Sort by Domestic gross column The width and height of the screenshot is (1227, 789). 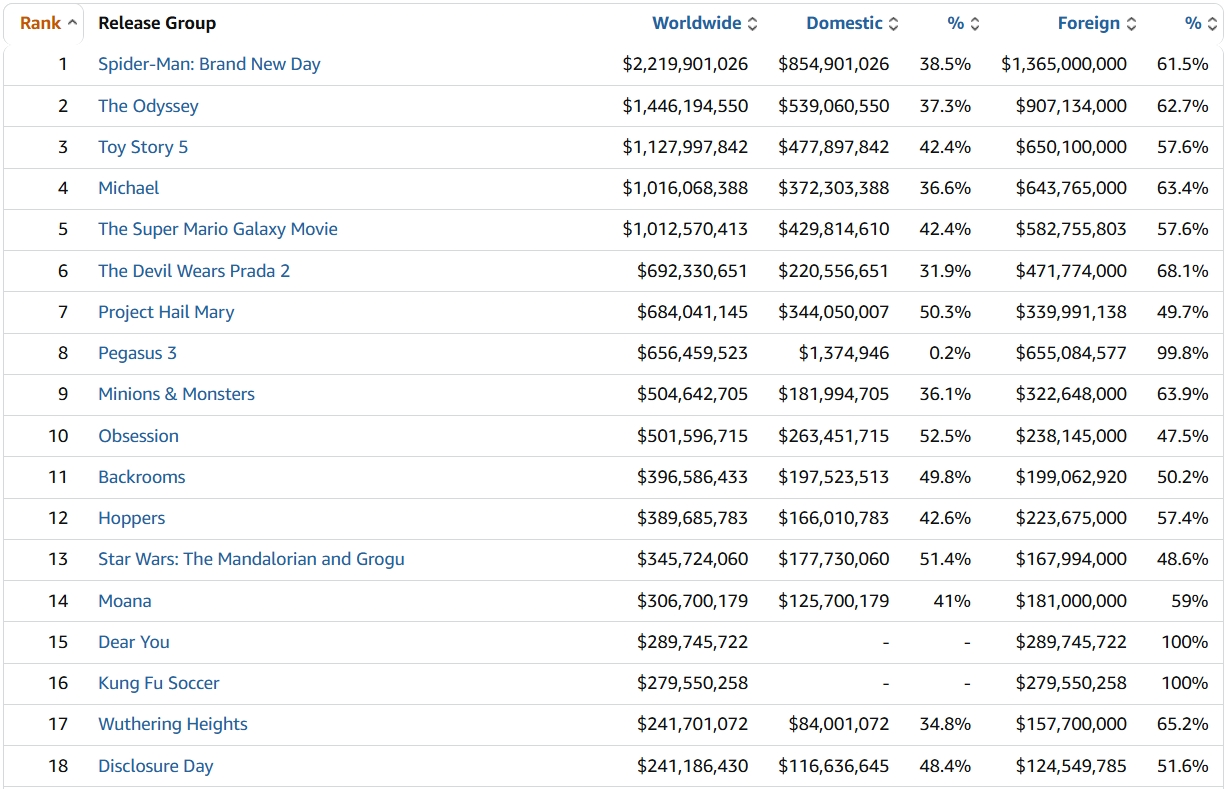coord(852,23)
